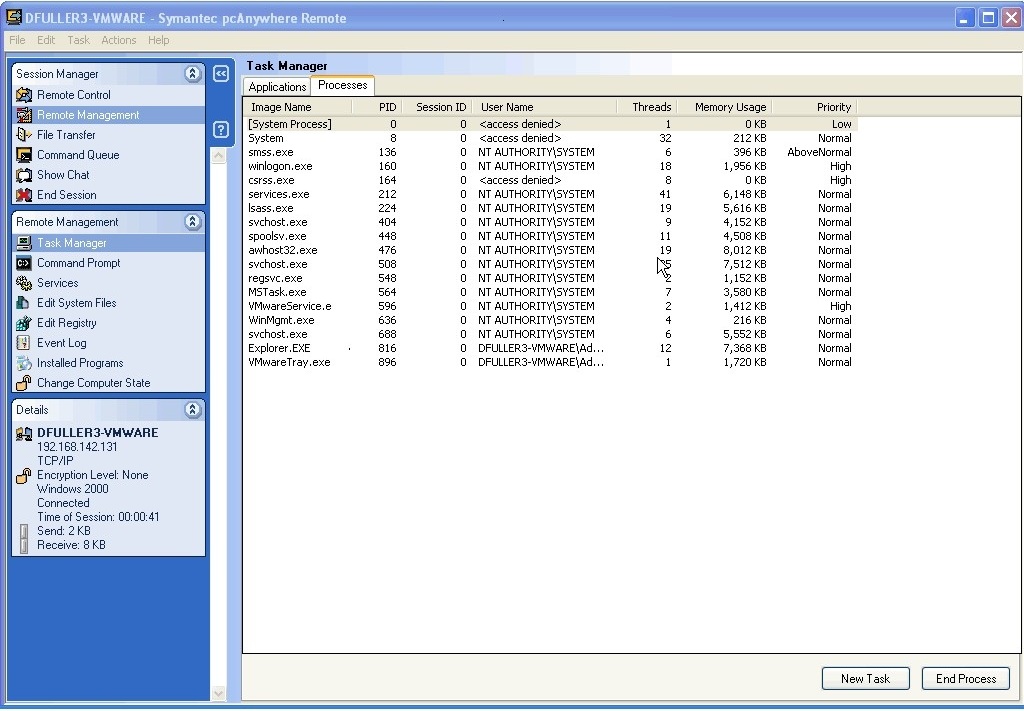Collapse the Details panel

[192, 409]
